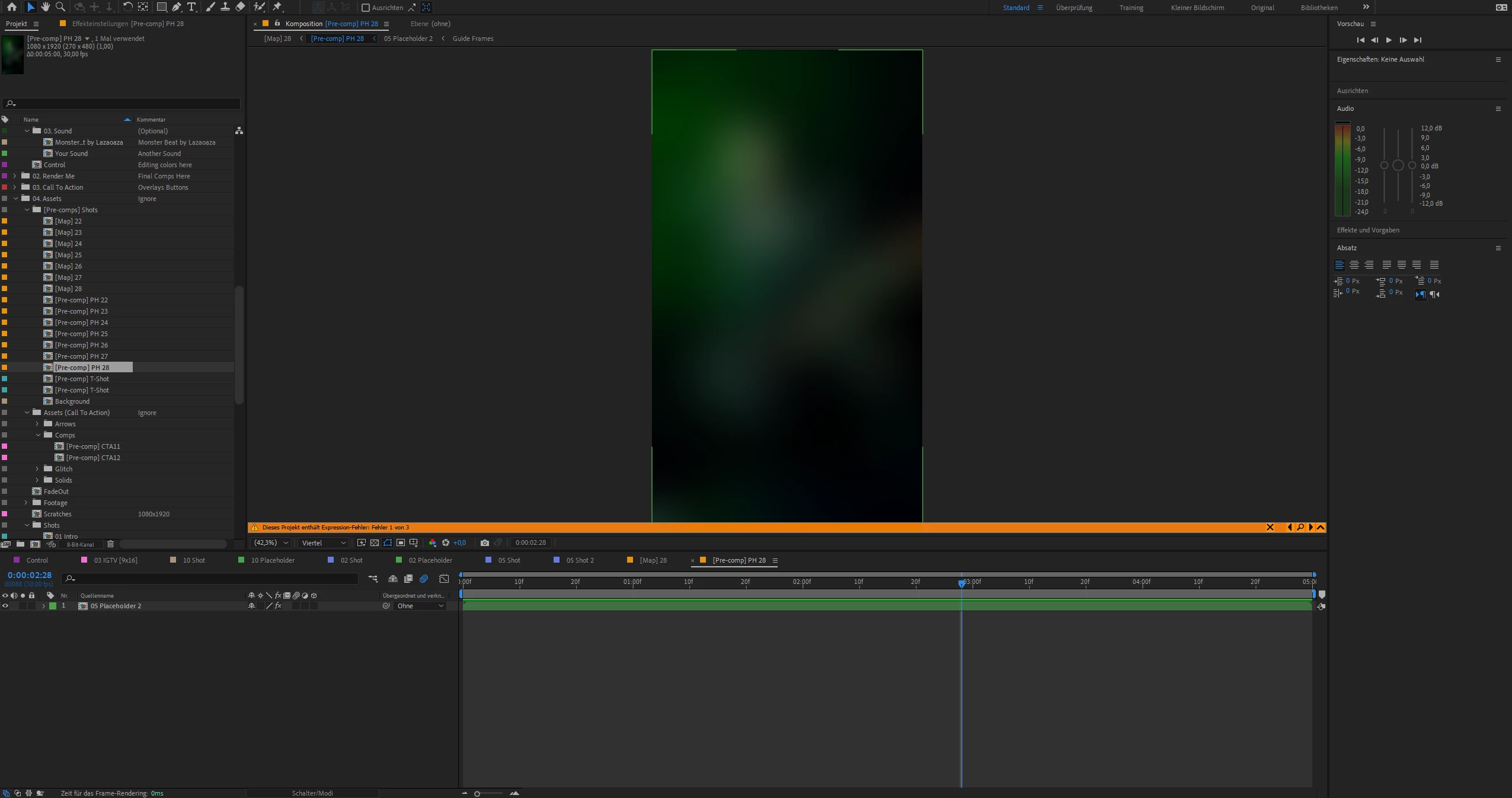Screen dimensions: 1512x798
Task: Click the Puppet Pin tool
Action: pos(277,7)
